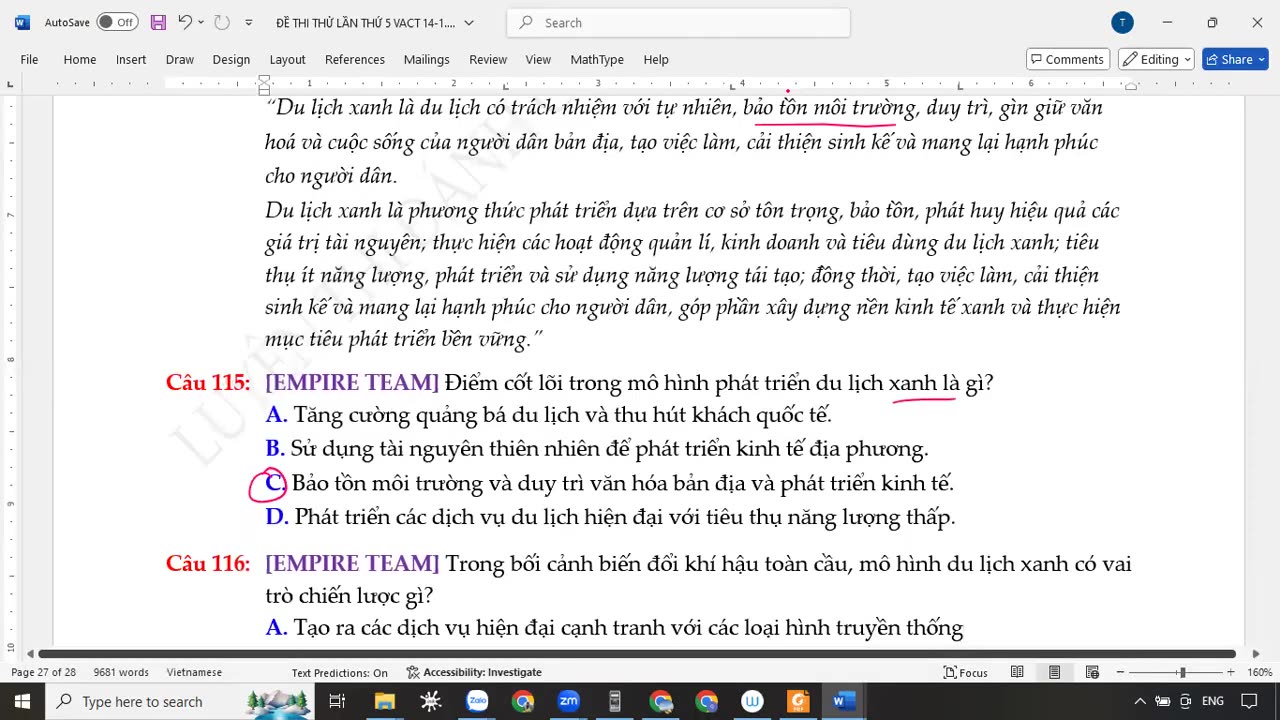Toggle Text Predictions: On
The height and width of the screenshot is (720, 1280).
pyautogui.click(x=340, y=672)
